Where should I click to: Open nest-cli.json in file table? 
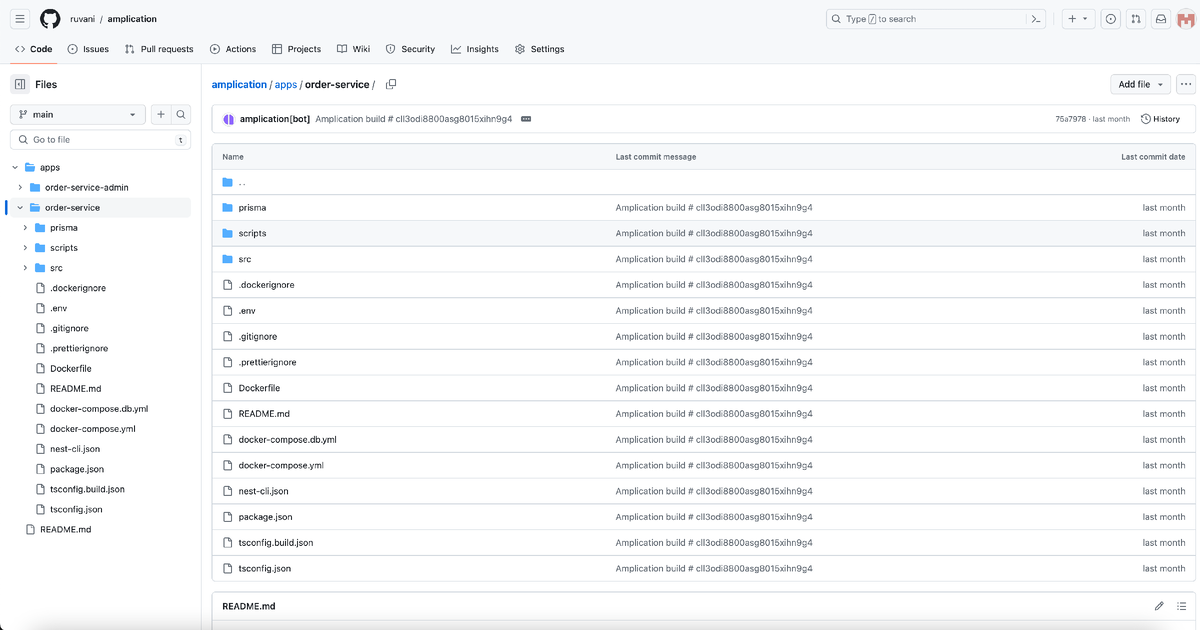click(263, 491)
